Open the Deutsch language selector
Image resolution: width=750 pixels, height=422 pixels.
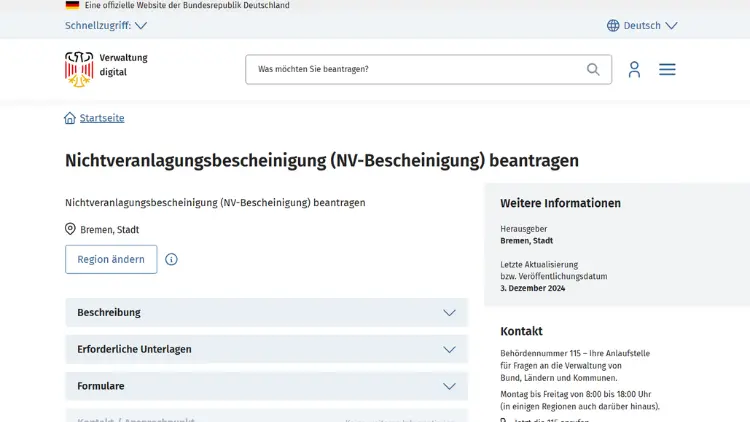642,25
